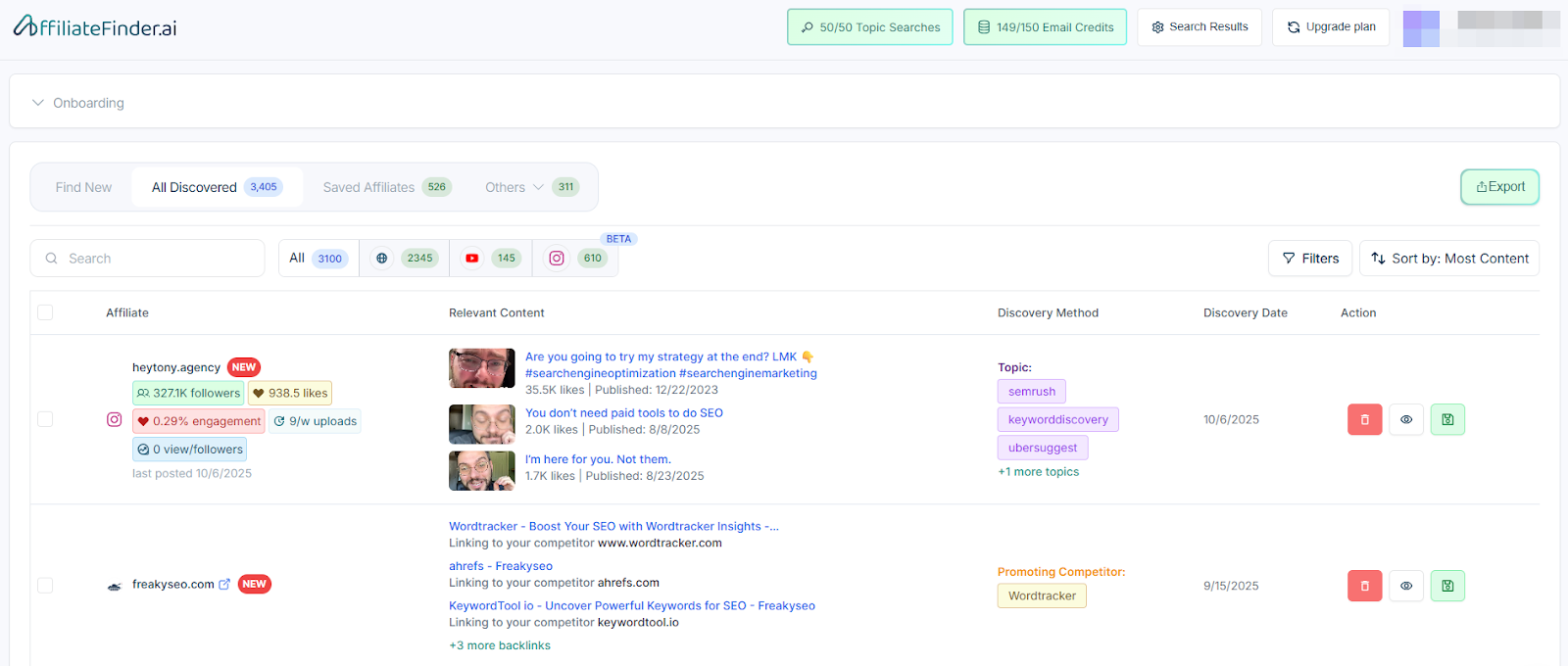Open freakyseo.com external link icon
The image size is (1568, 666).
click(224, 584)
